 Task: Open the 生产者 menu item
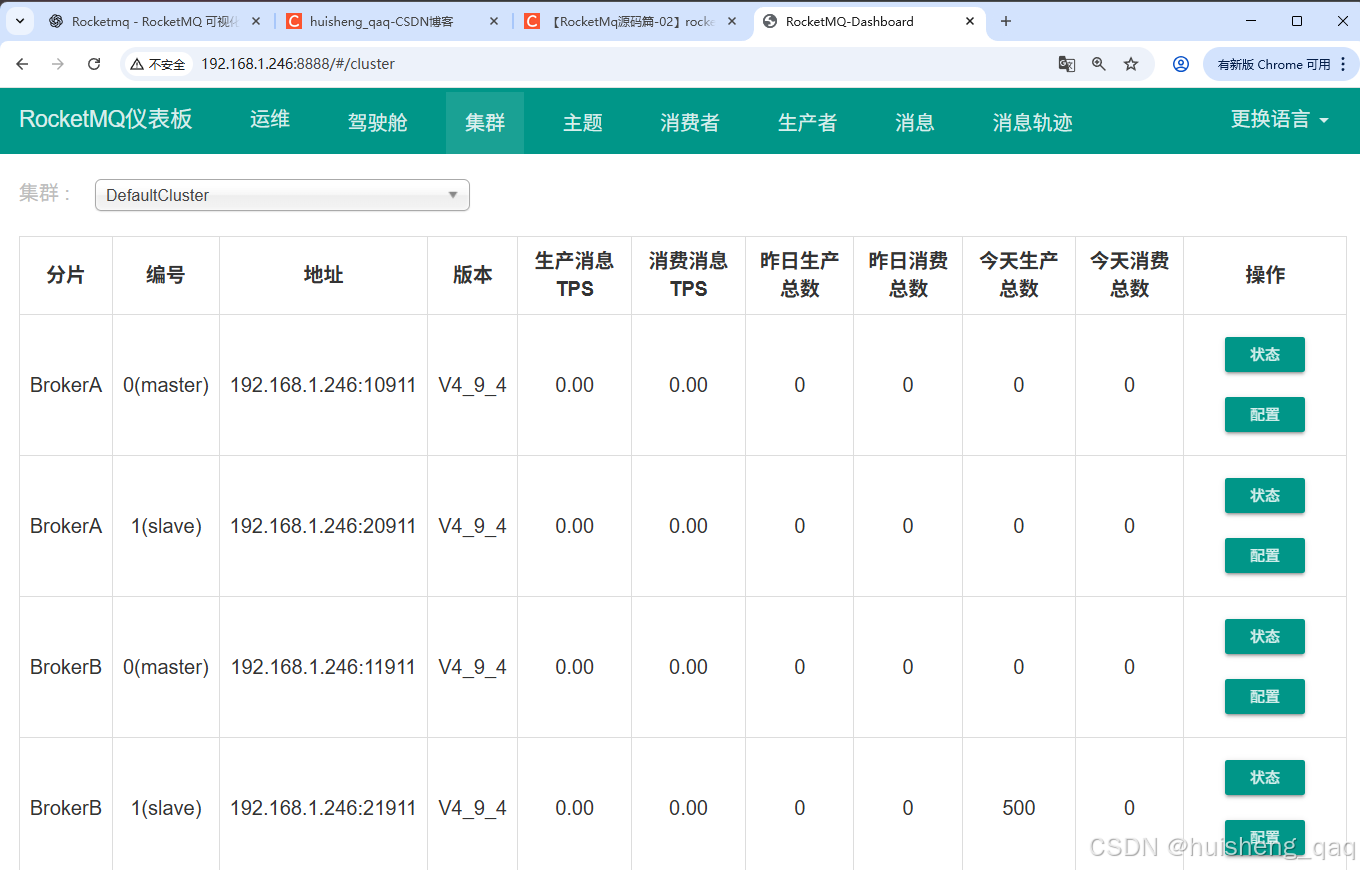[808, 122]
